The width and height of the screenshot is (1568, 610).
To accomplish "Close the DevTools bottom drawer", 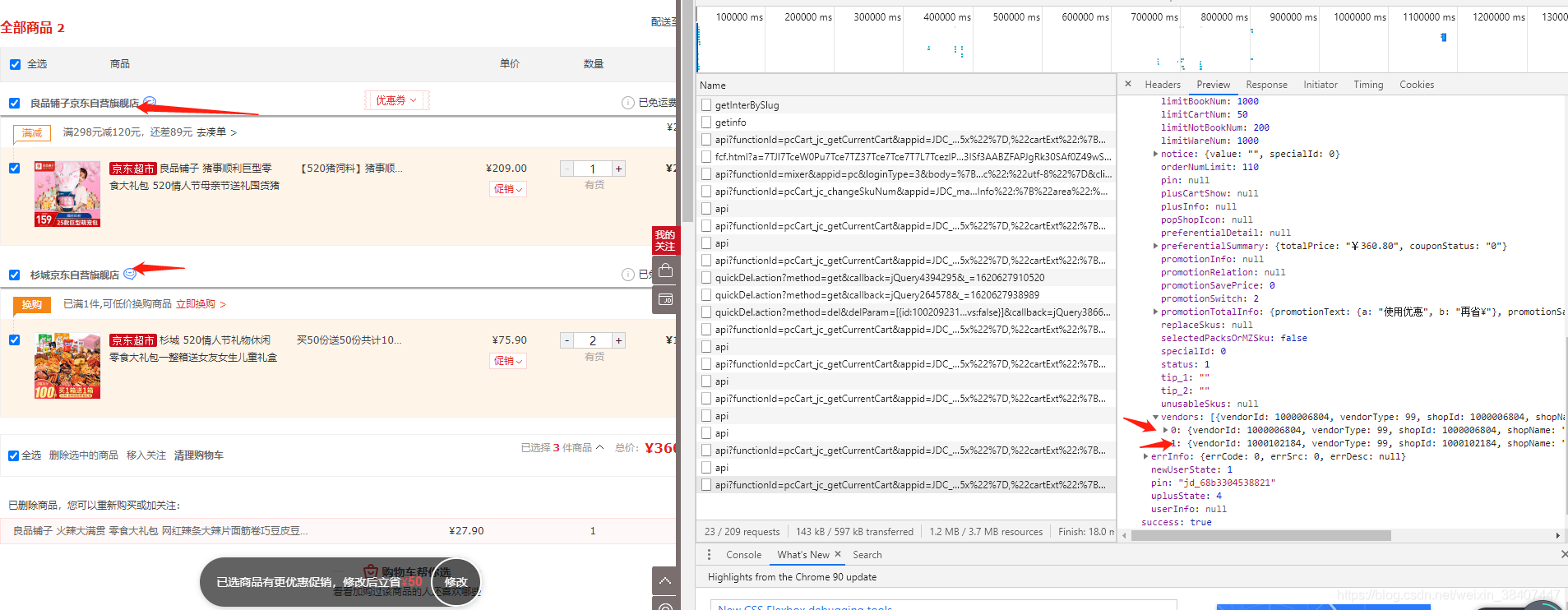I will 1563,555.
